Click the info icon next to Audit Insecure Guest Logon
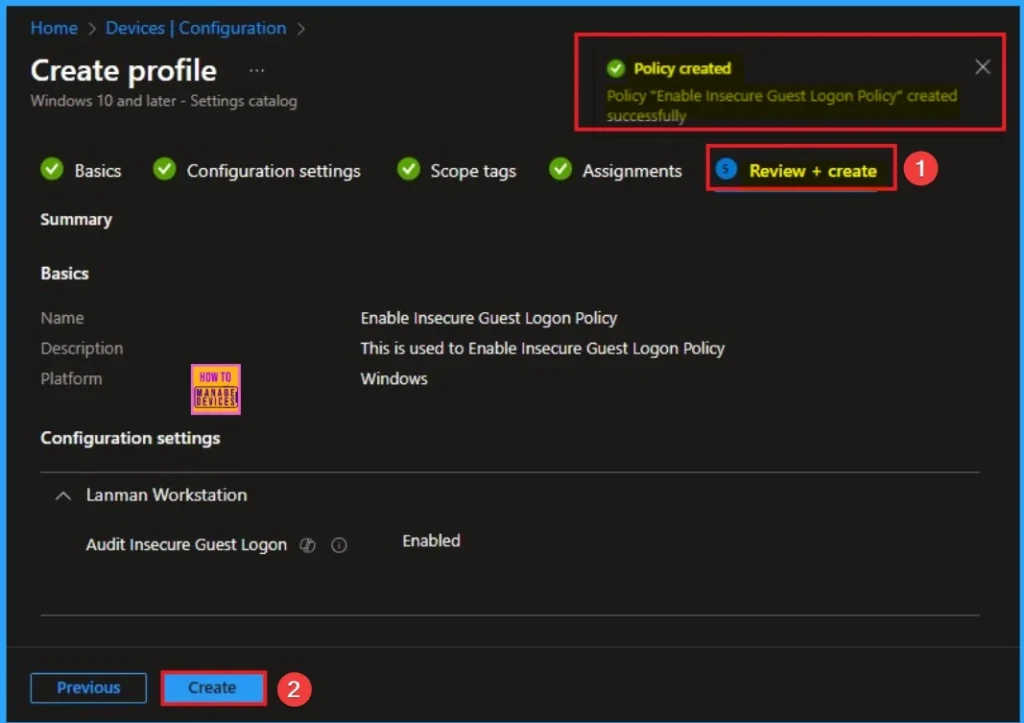 pyautogui.click(x=339, y=545)
